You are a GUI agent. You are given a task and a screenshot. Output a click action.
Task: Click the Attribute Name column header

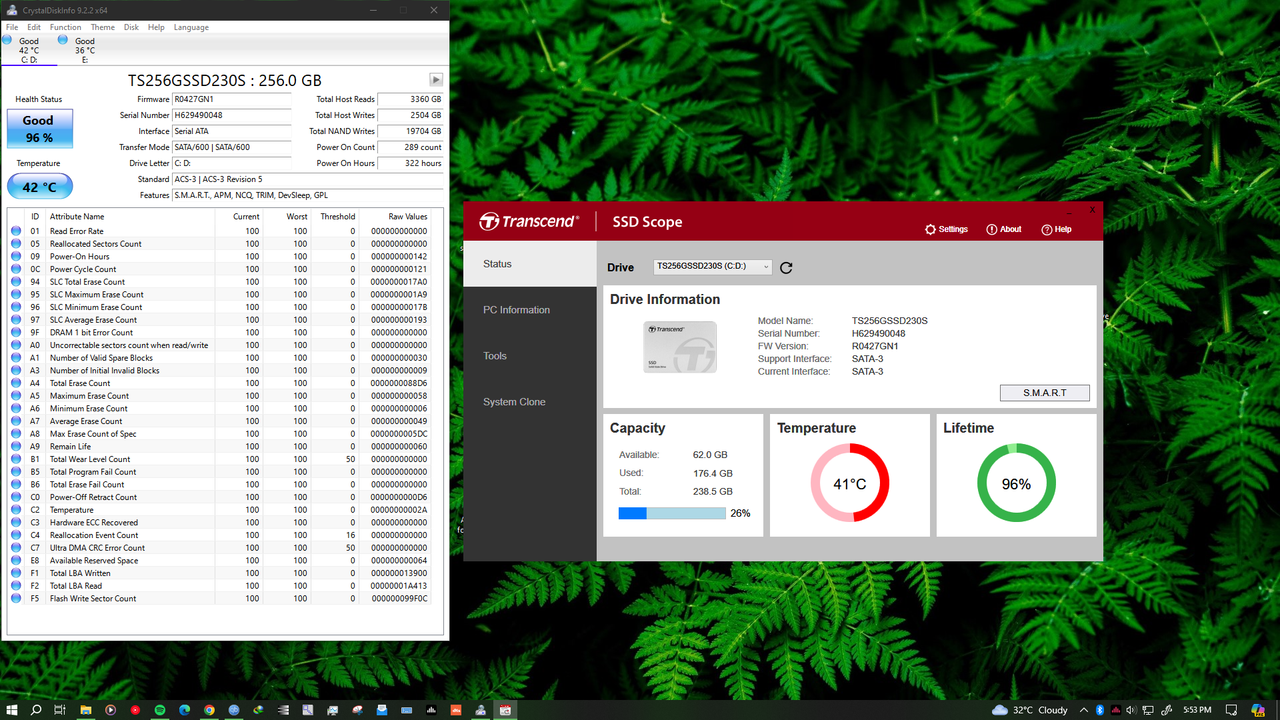[130, 216]
